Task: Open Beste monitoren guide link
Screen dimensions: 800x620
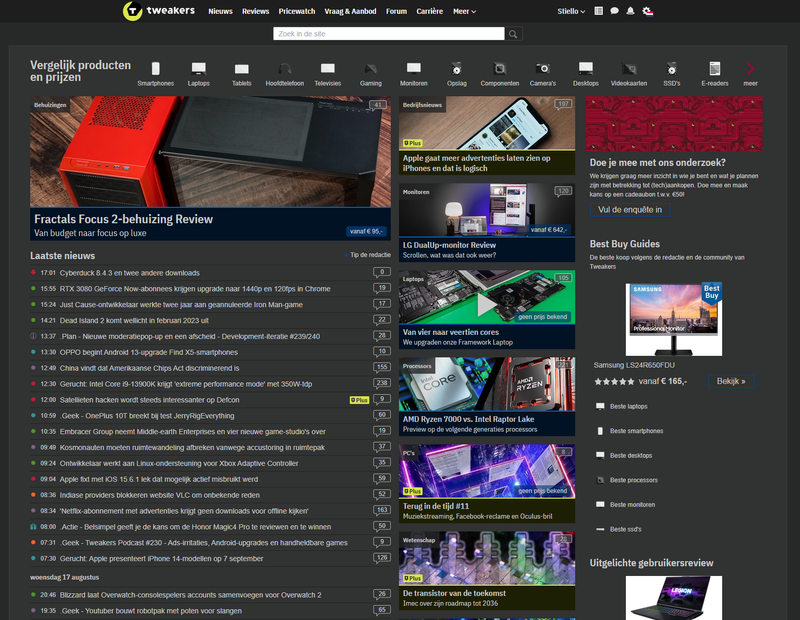Action: click(633, 505)
